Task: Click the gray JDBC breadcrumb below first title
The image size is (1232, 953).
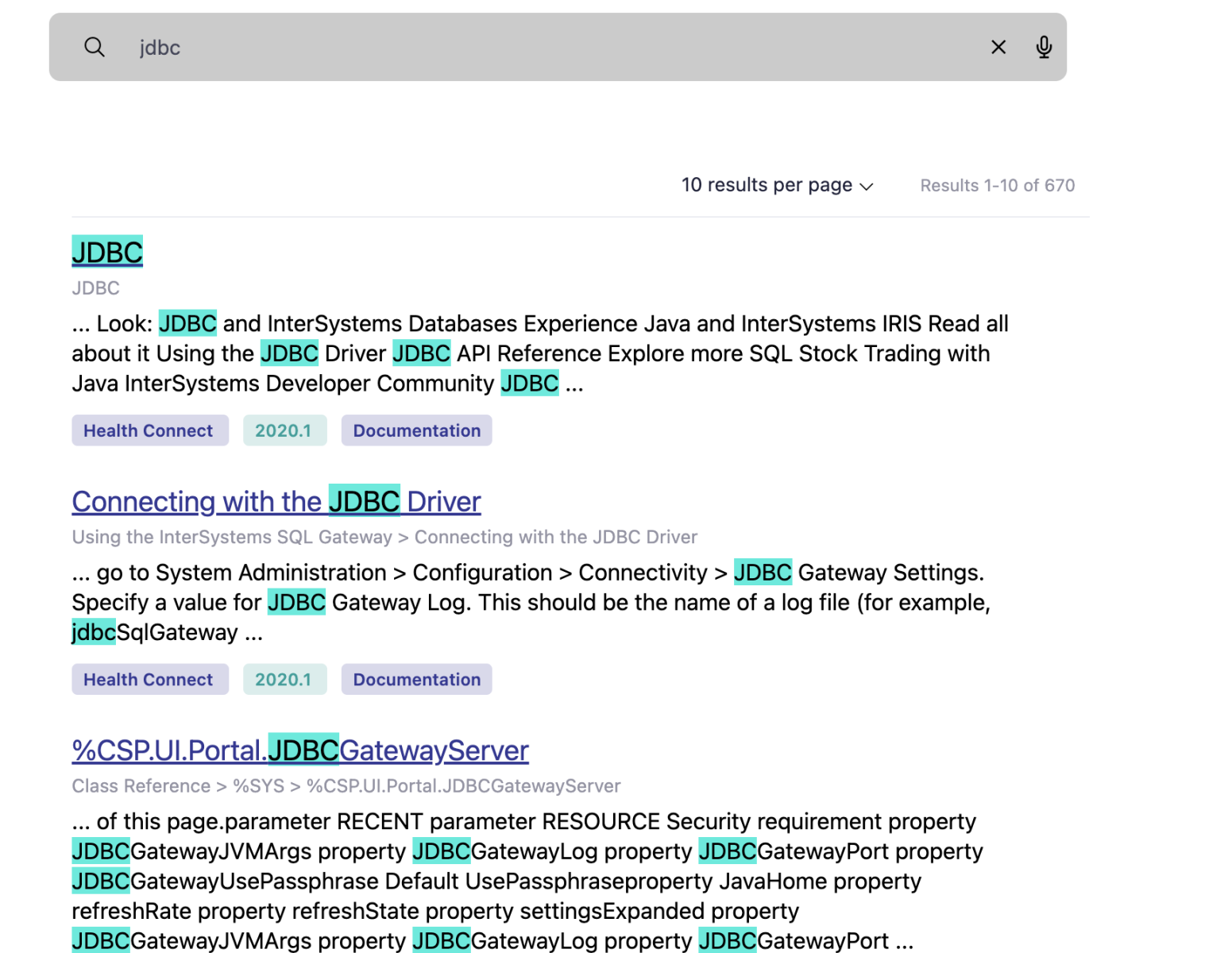Action: (x=95, y=288)
